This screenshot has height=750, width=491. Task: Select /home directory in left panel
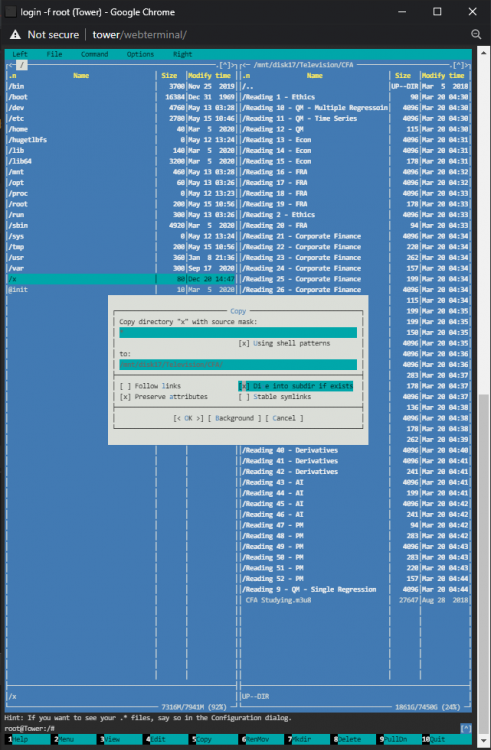pos(121,129)
